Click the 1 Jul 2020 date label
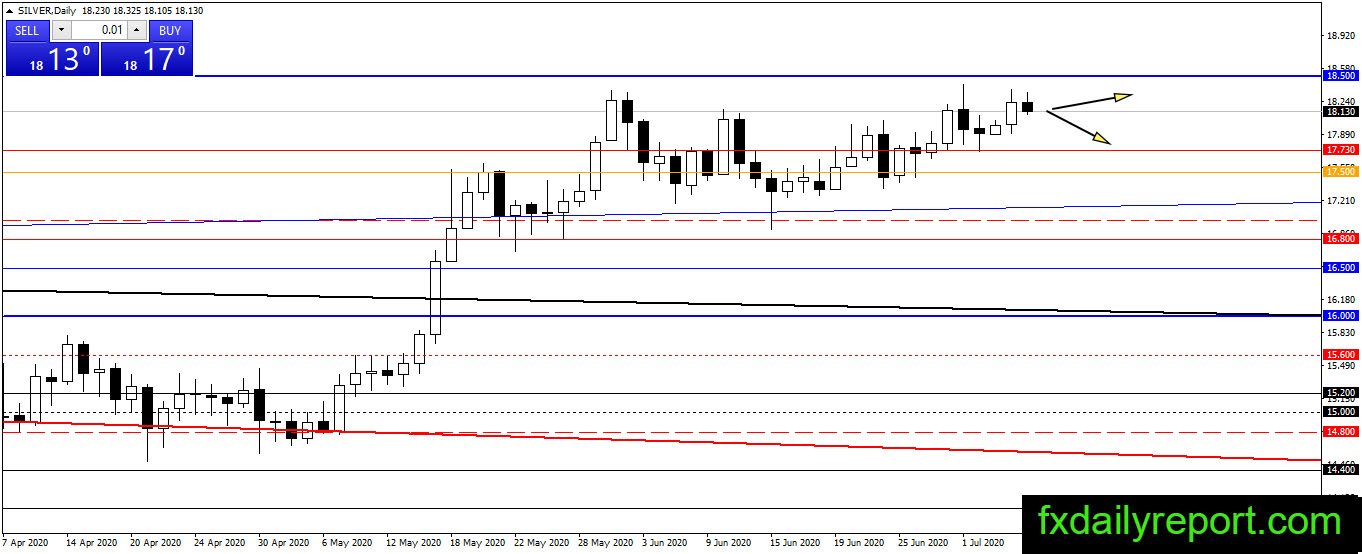1362x554 pixels. (985, 543)
